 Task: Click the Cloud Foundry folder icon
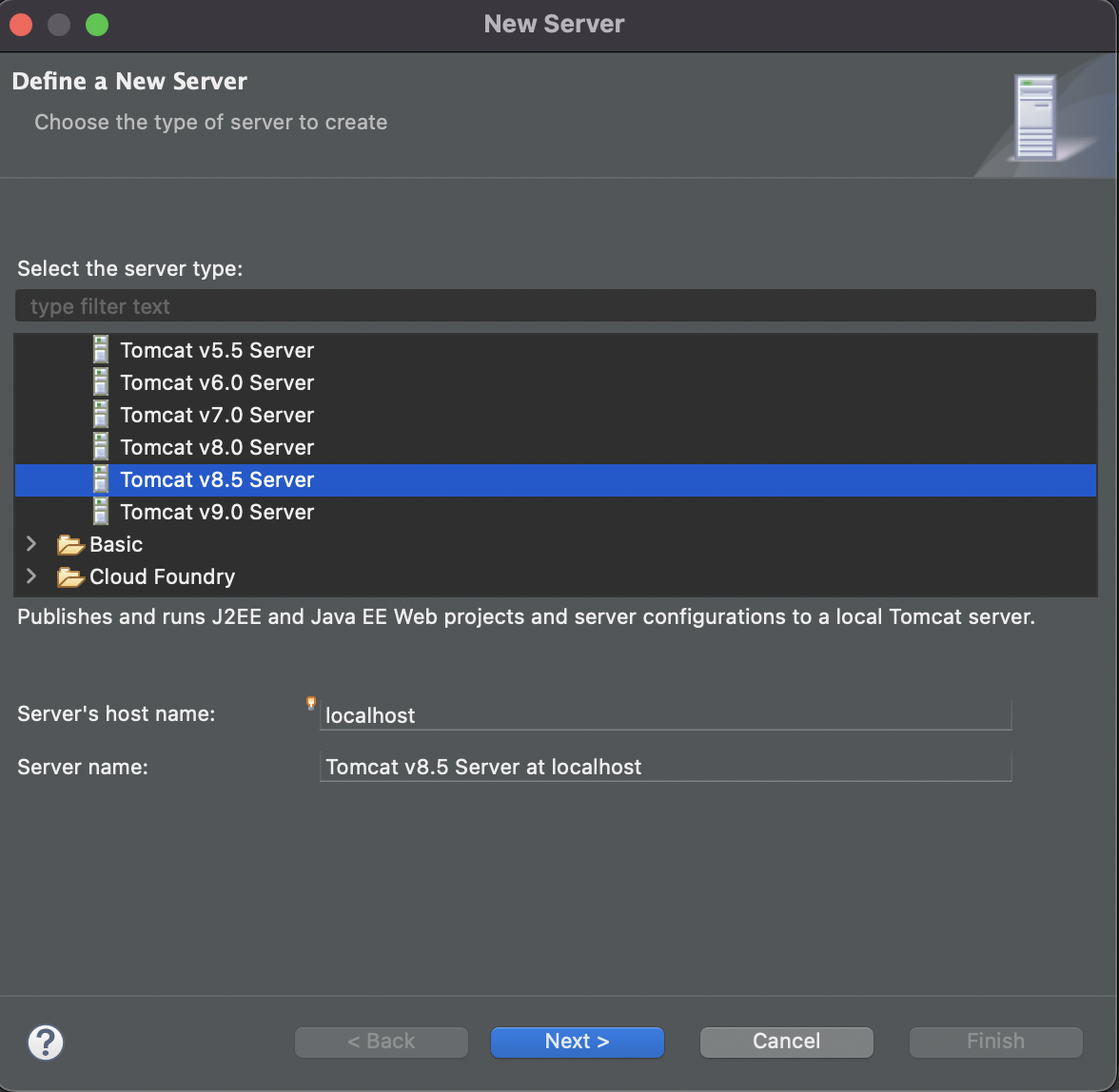click(70, 577)
